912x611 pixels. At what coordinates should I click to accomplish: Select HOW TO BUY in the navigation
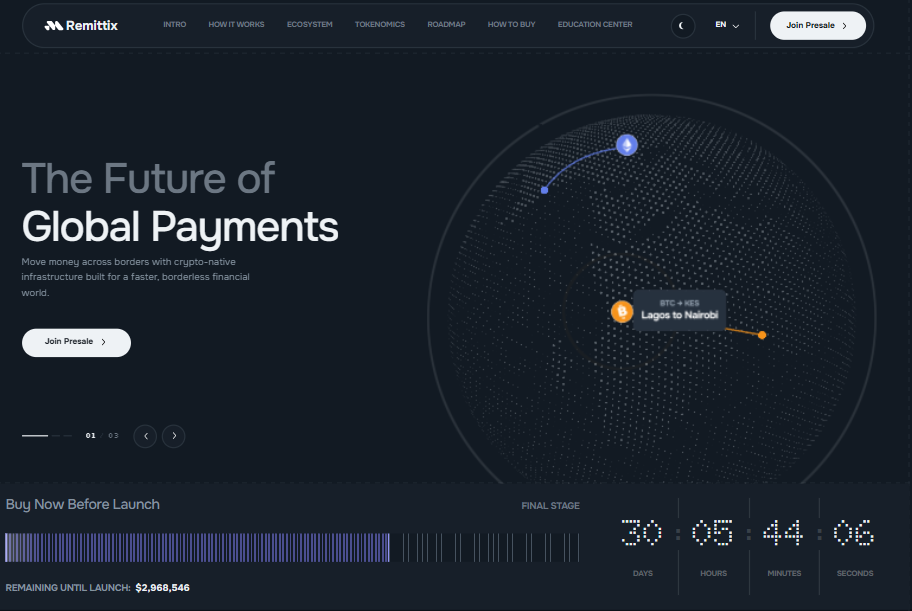(x=511, y=24)
